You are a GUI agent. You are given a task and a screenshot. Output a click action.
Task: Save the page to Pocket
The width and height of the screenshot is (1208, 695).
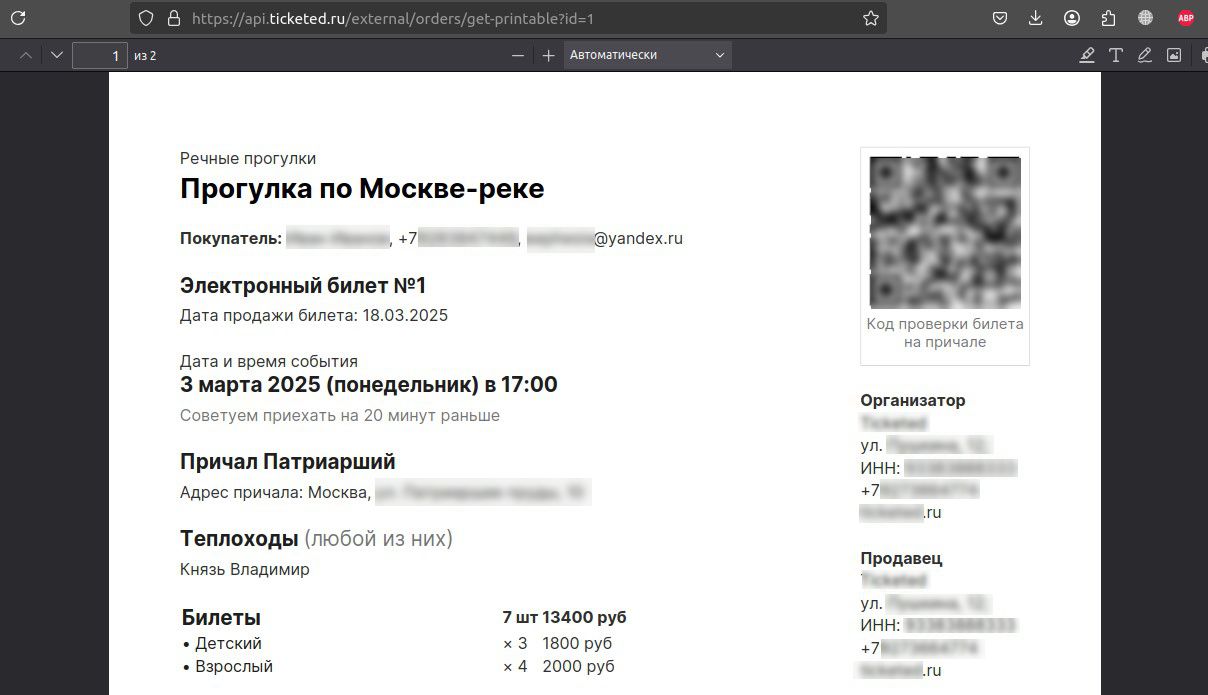point(998,17)
